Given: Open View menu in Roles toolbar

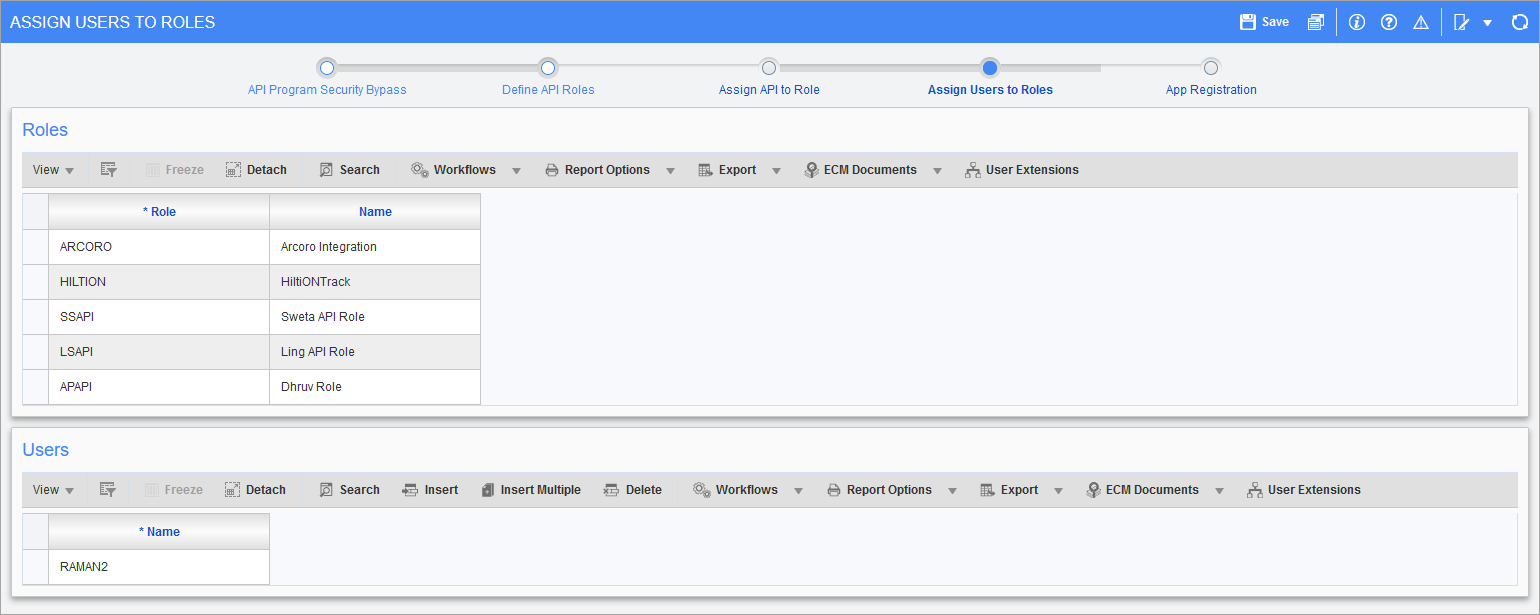Looking at the screenshot, I should pyautogui.click(x=53, y=170).
